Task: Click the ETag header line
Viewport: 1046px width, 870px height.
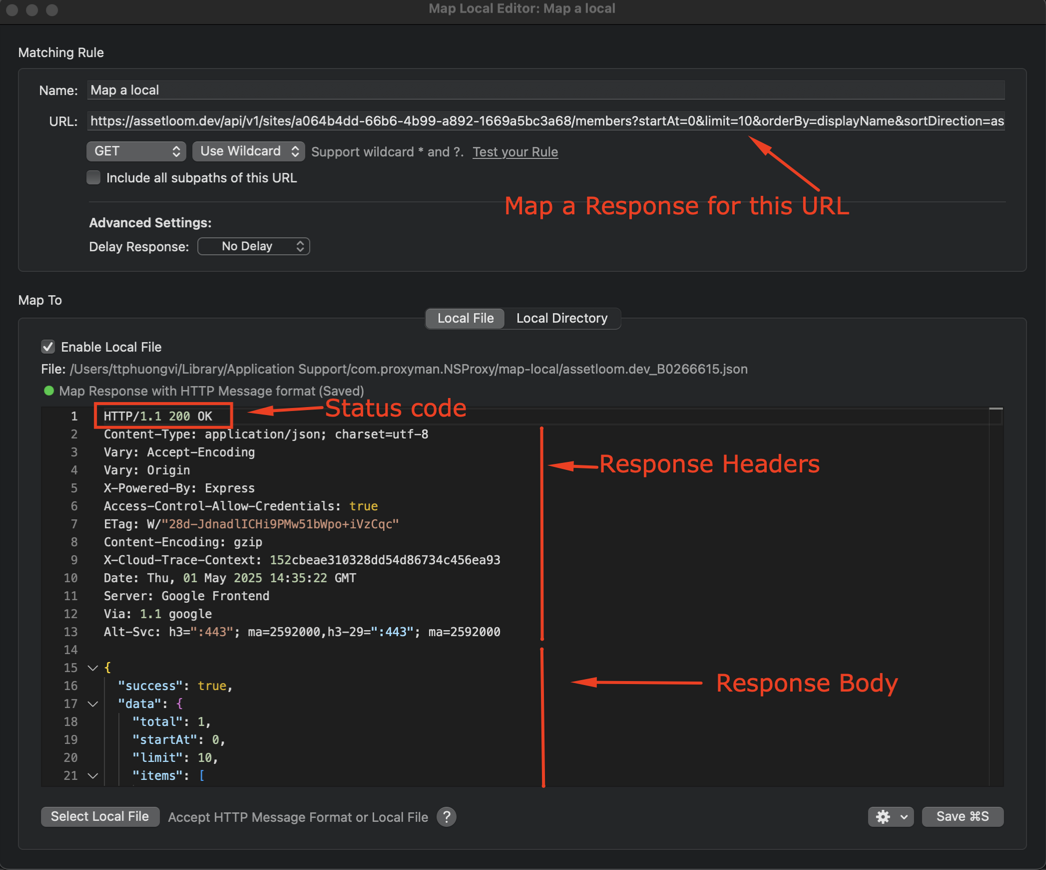Action: [251, 524]
